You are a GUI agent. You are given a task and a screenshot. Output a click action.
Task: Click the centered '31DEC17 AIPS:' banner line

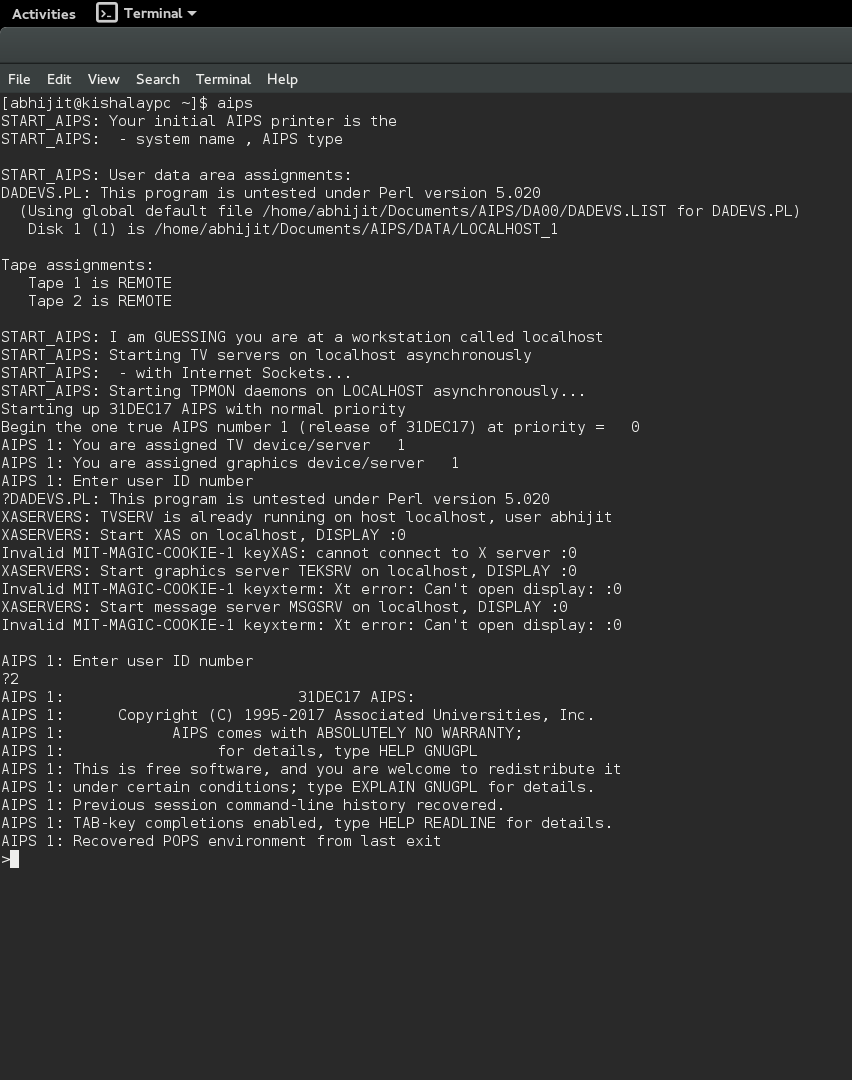pos(356,697)
